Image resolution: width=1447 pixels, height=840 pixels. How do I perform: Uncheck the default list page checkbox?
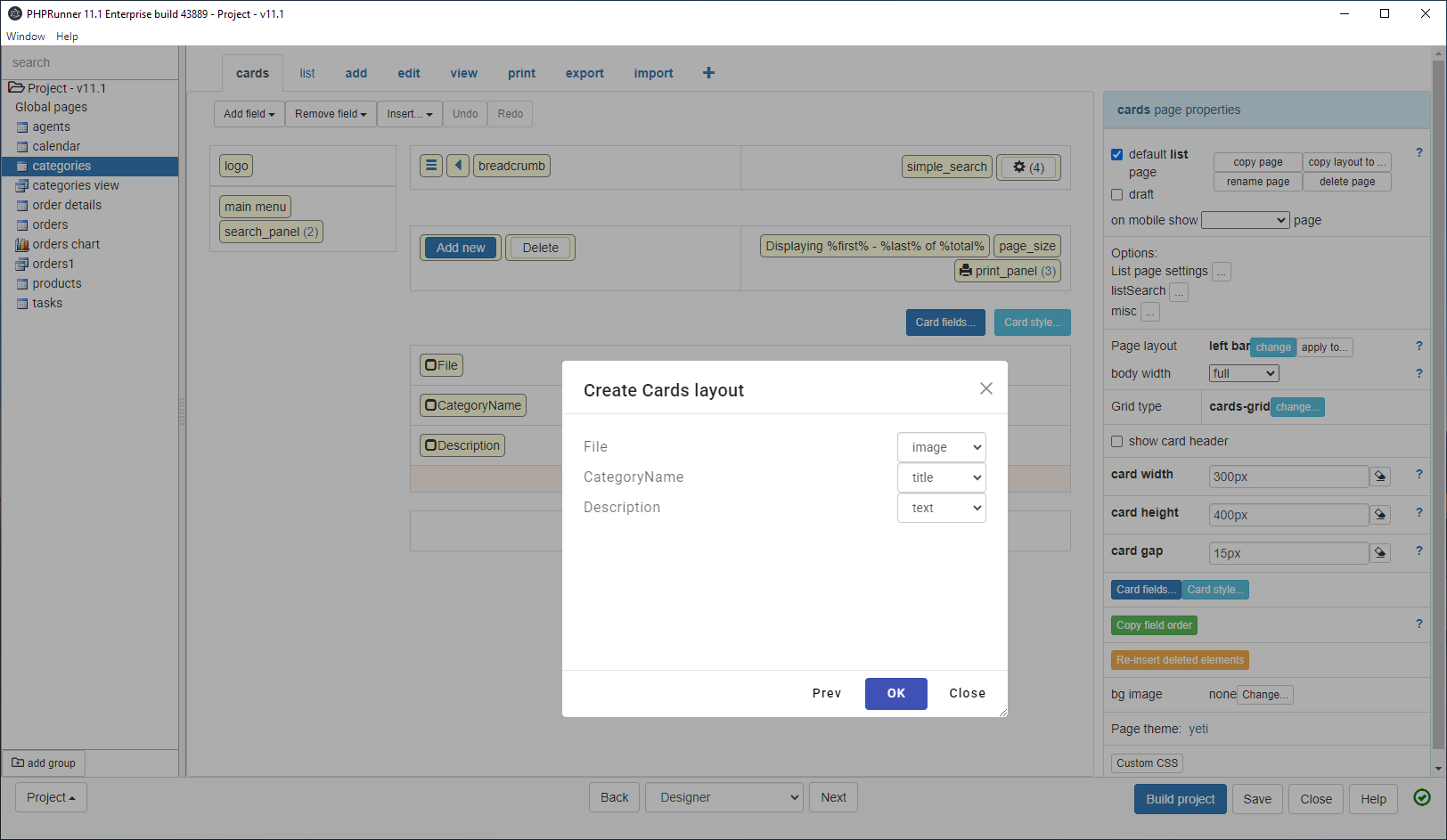pyautogui.click(x=1117, y=155)
